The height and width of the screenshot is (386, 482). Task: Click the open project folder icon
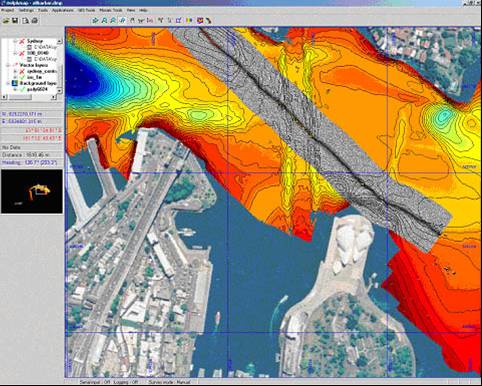point(6,21)
